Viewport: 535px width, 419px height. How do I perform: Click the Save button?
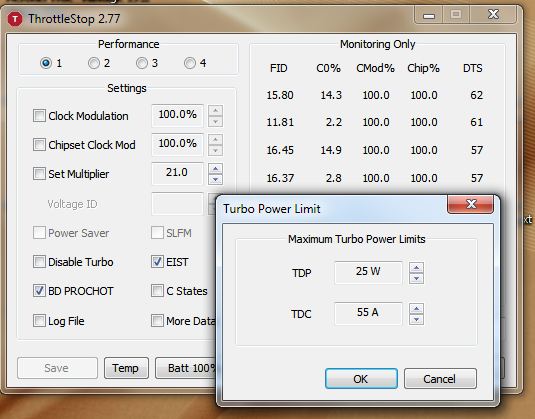pos(57,368)
